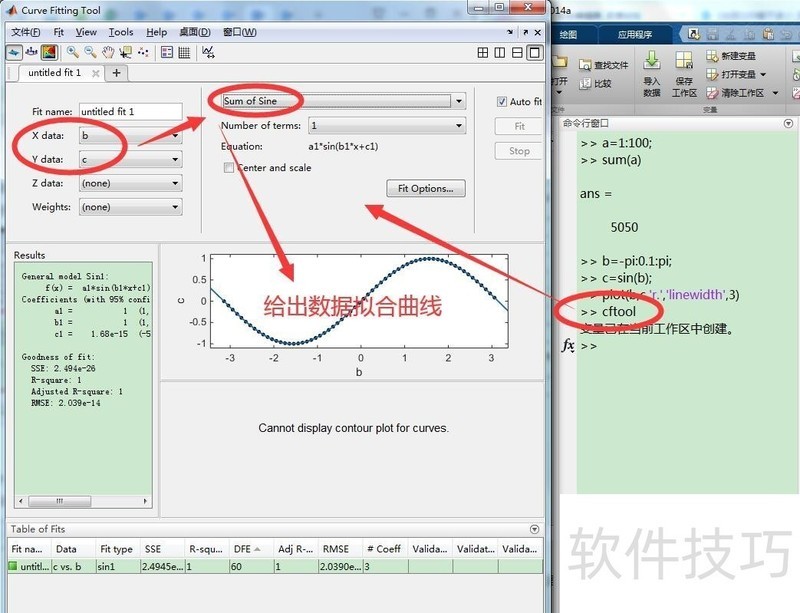
Task: Select the Data Cursor tool
Action: point(126,52)
